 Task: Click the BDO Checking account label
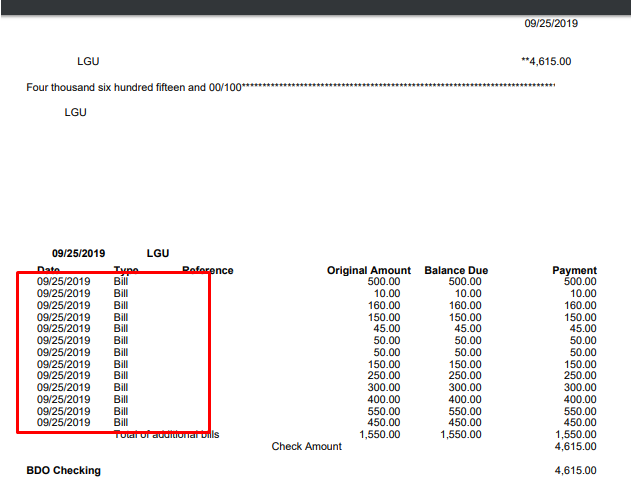tap(64, 470)
